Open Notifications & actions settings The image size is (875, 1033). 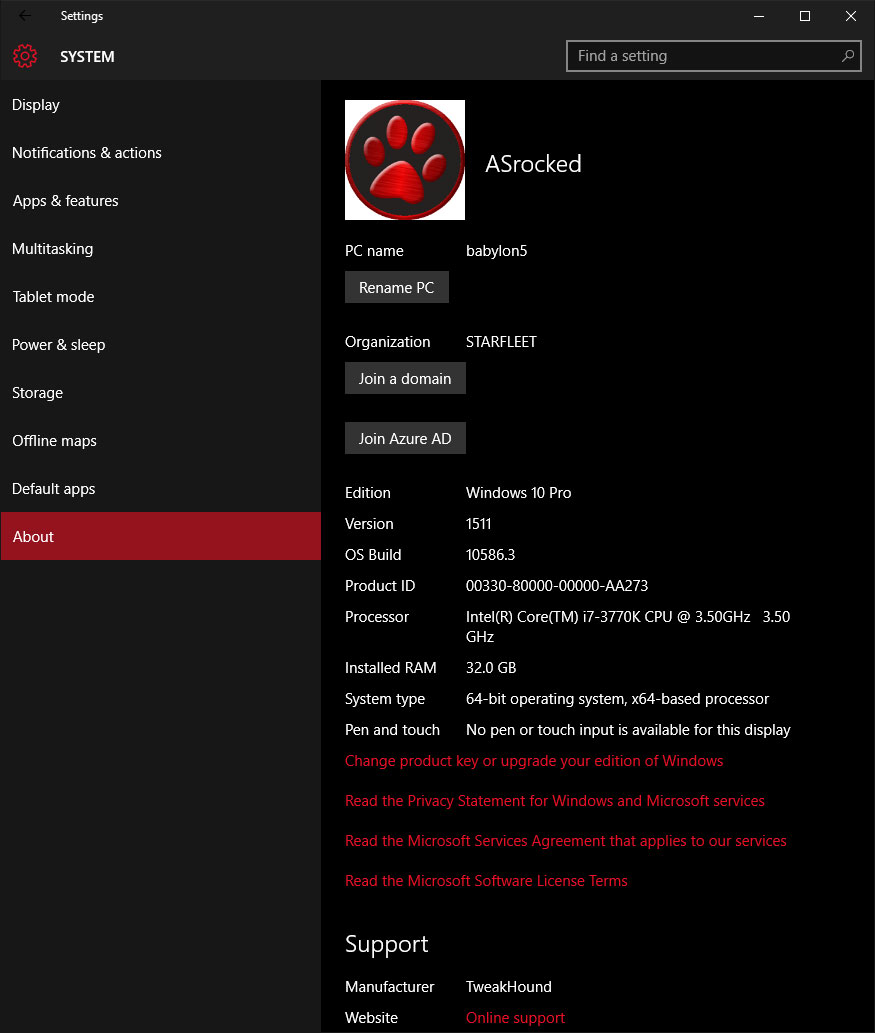[161, 153]
